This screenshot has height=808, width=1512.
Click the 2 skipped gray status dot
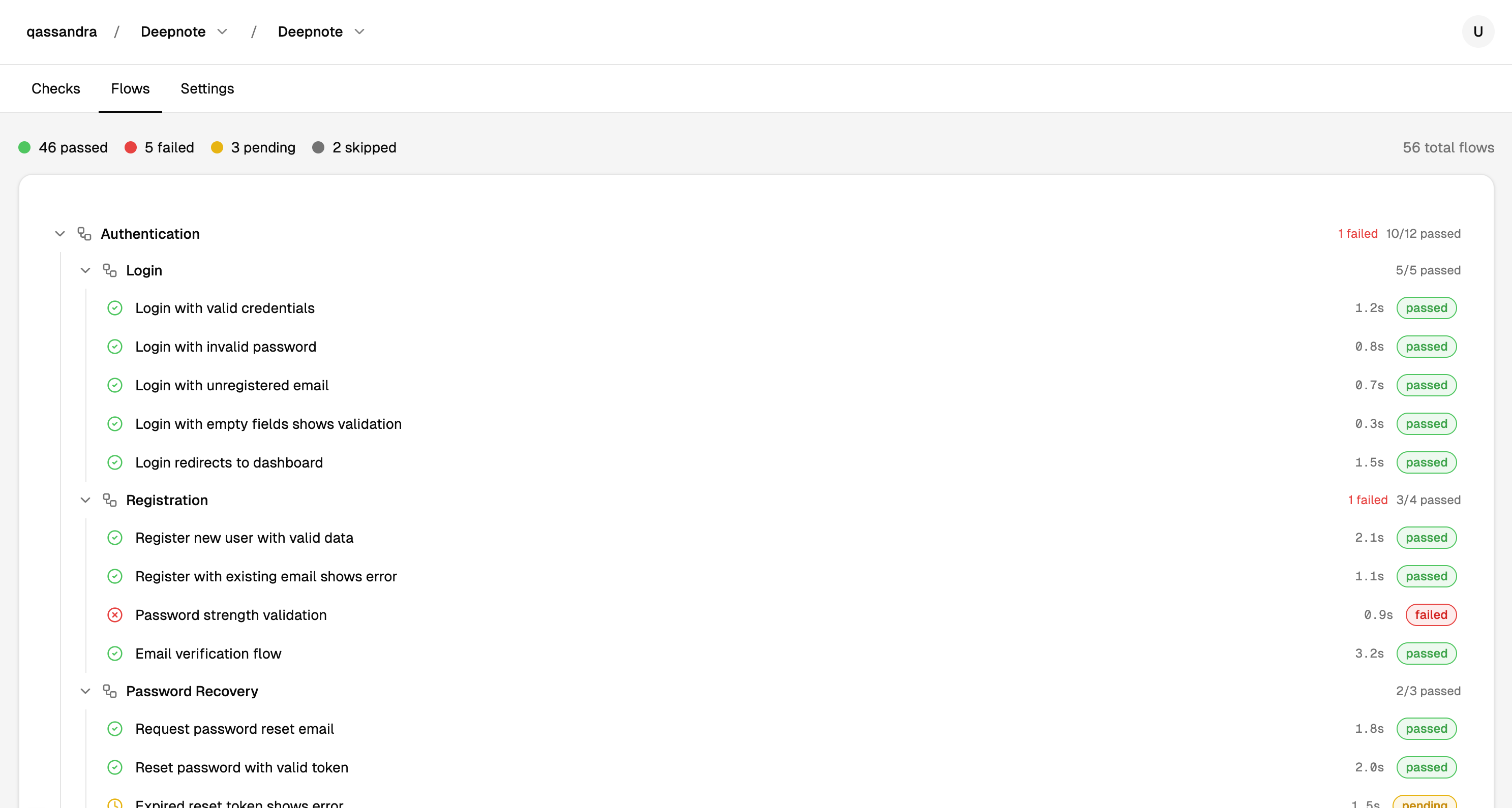point(319,147)
